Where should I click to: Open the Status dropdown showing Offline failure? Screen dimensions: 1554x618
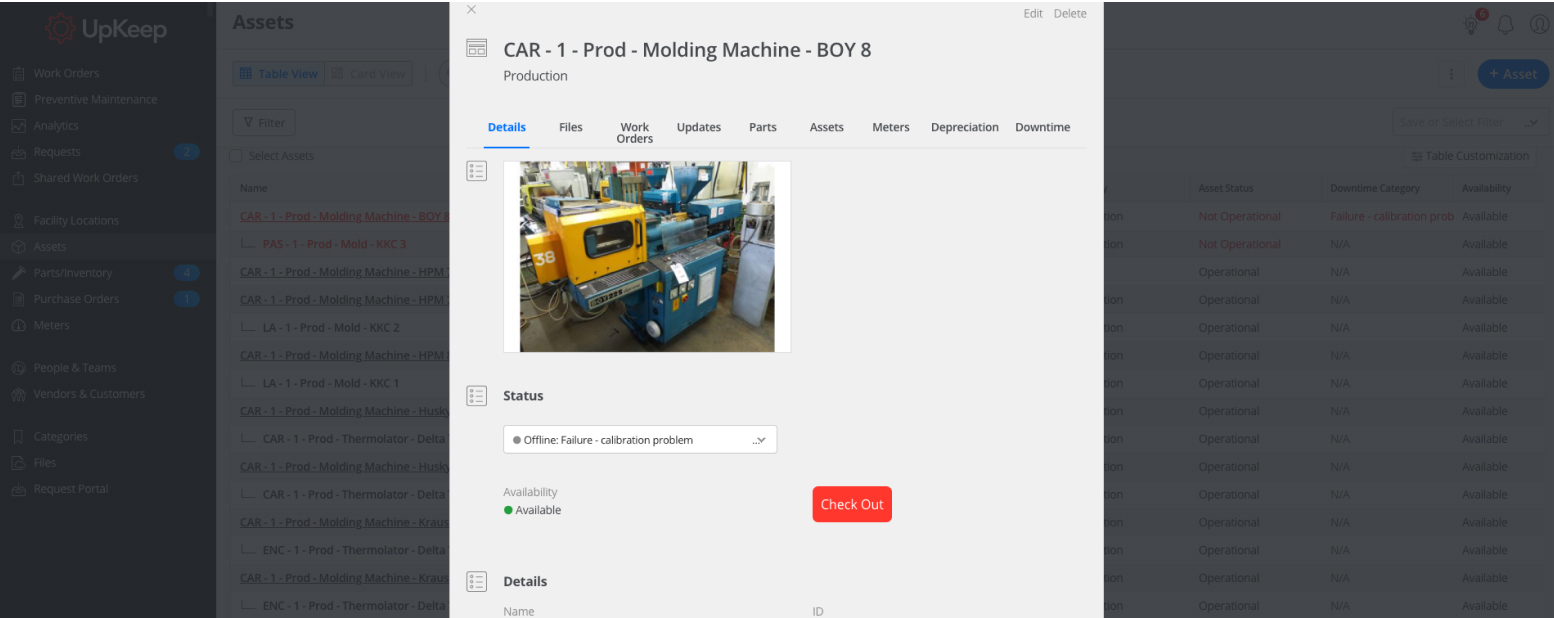click(640, 440)
